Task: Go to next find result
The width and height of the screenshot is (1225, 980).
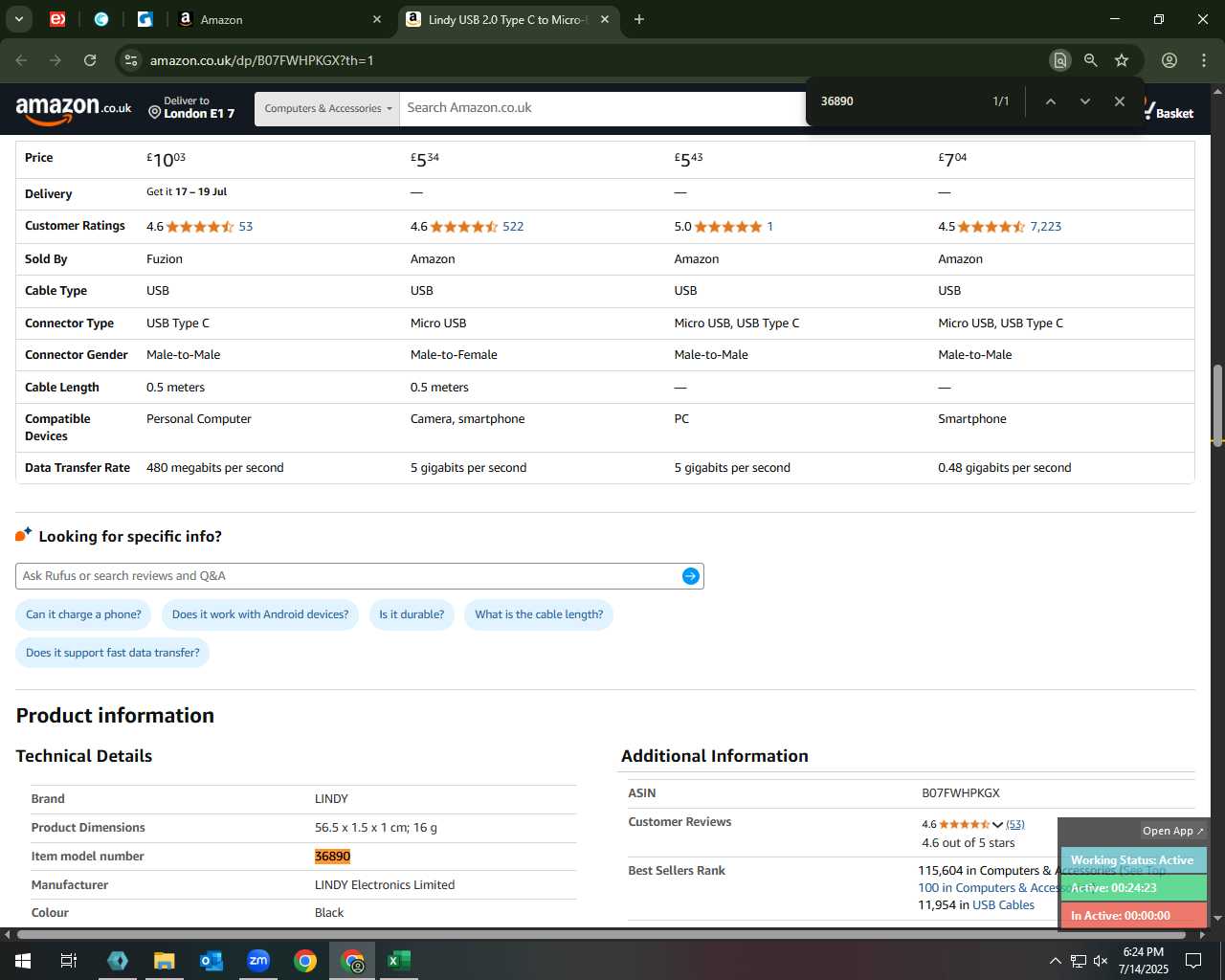Action: tap(1084, 101)
